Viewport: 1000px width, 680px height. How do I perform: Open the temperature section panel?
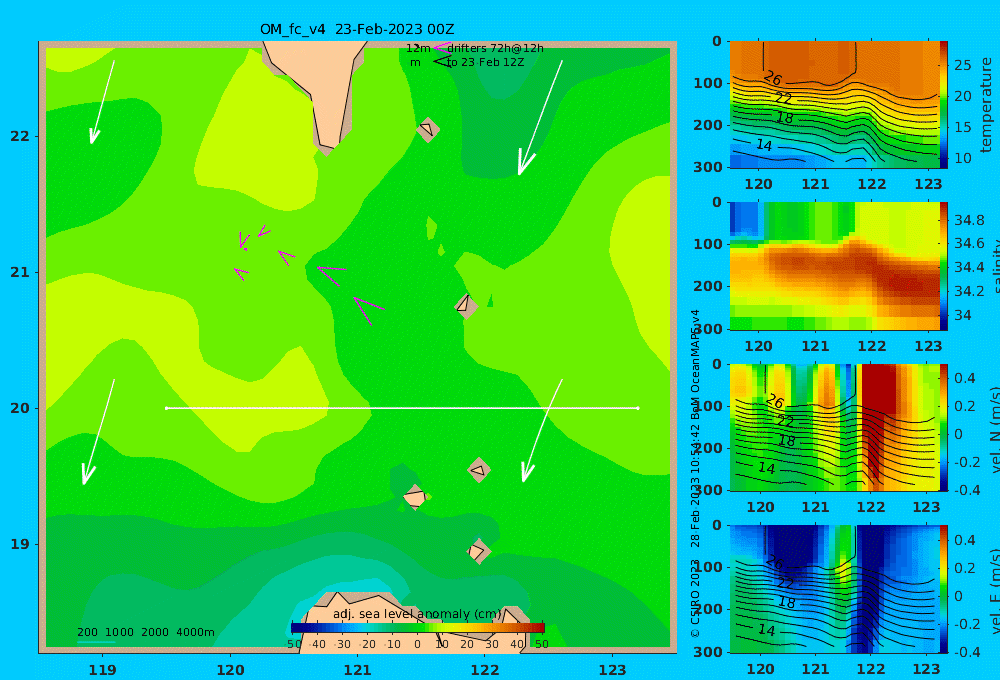(x=834, y=105)
